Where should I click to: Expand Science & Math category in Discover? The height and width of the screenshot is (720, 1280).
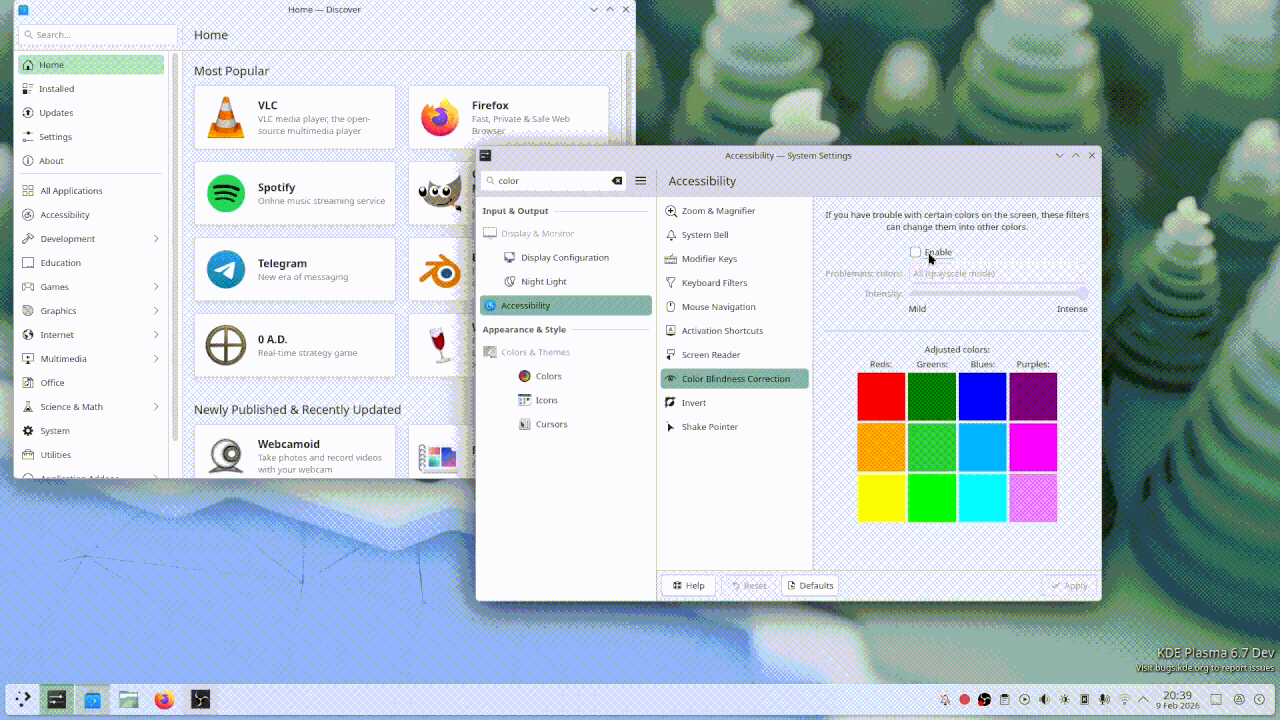pos(90,407)
